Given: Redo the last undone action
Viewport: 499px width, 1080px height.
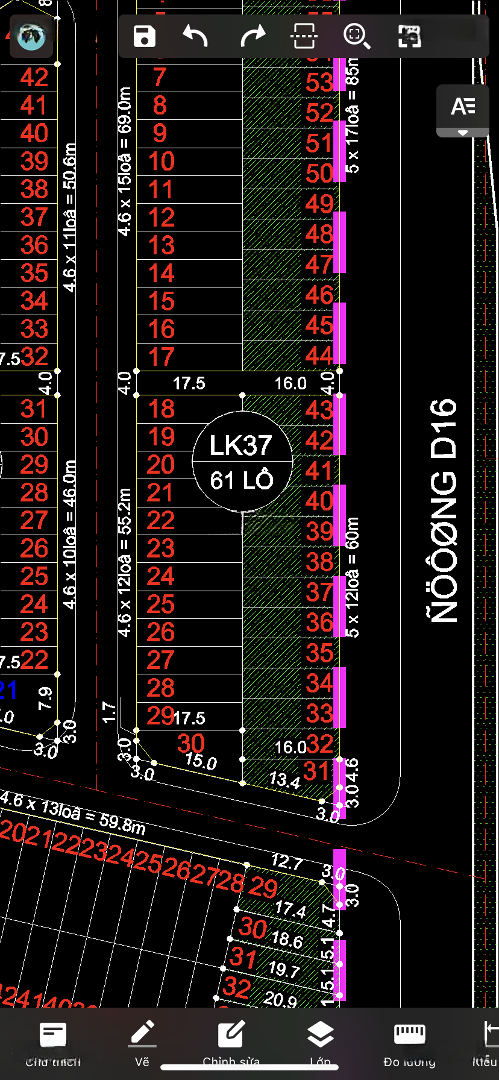Looking at the screenshot, I should [x=253, y=36].
